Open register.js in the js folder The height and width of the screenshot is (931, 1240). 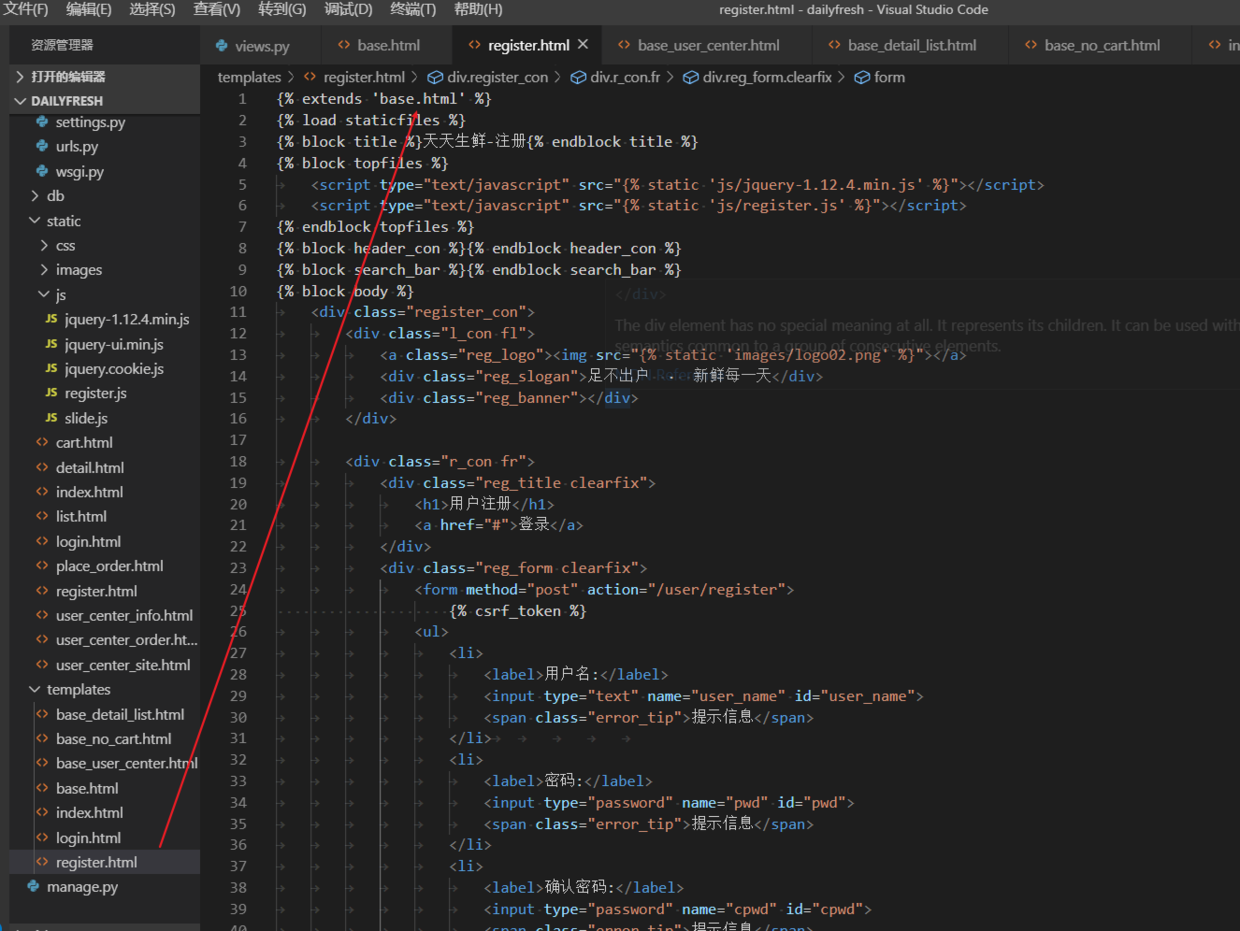[104, 393]
